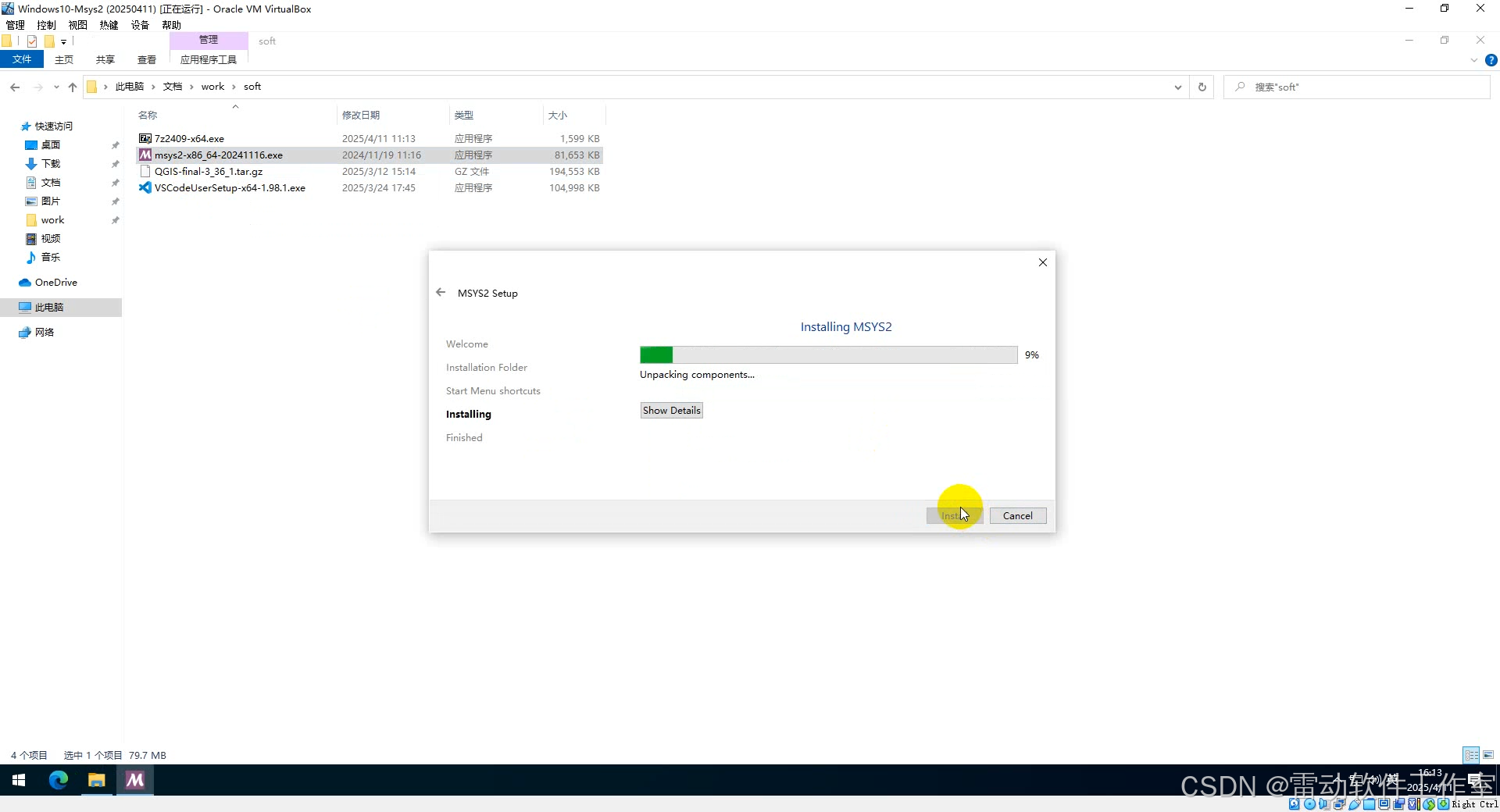The height and width of the screenshot is (812, 1500).
Task: Click 此电脑 in the address breadcrumb
Action: click(130, 87)
